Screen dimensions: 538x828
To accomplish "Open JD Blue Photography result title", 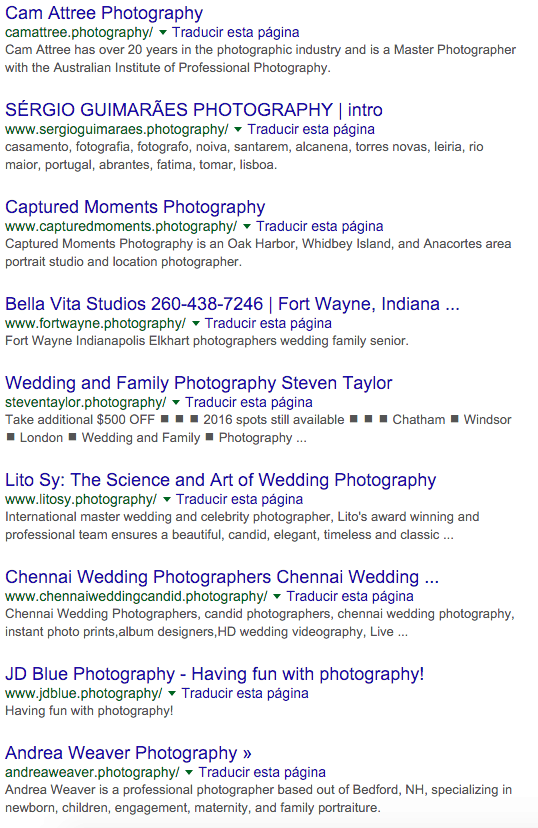I will [215, 674].
